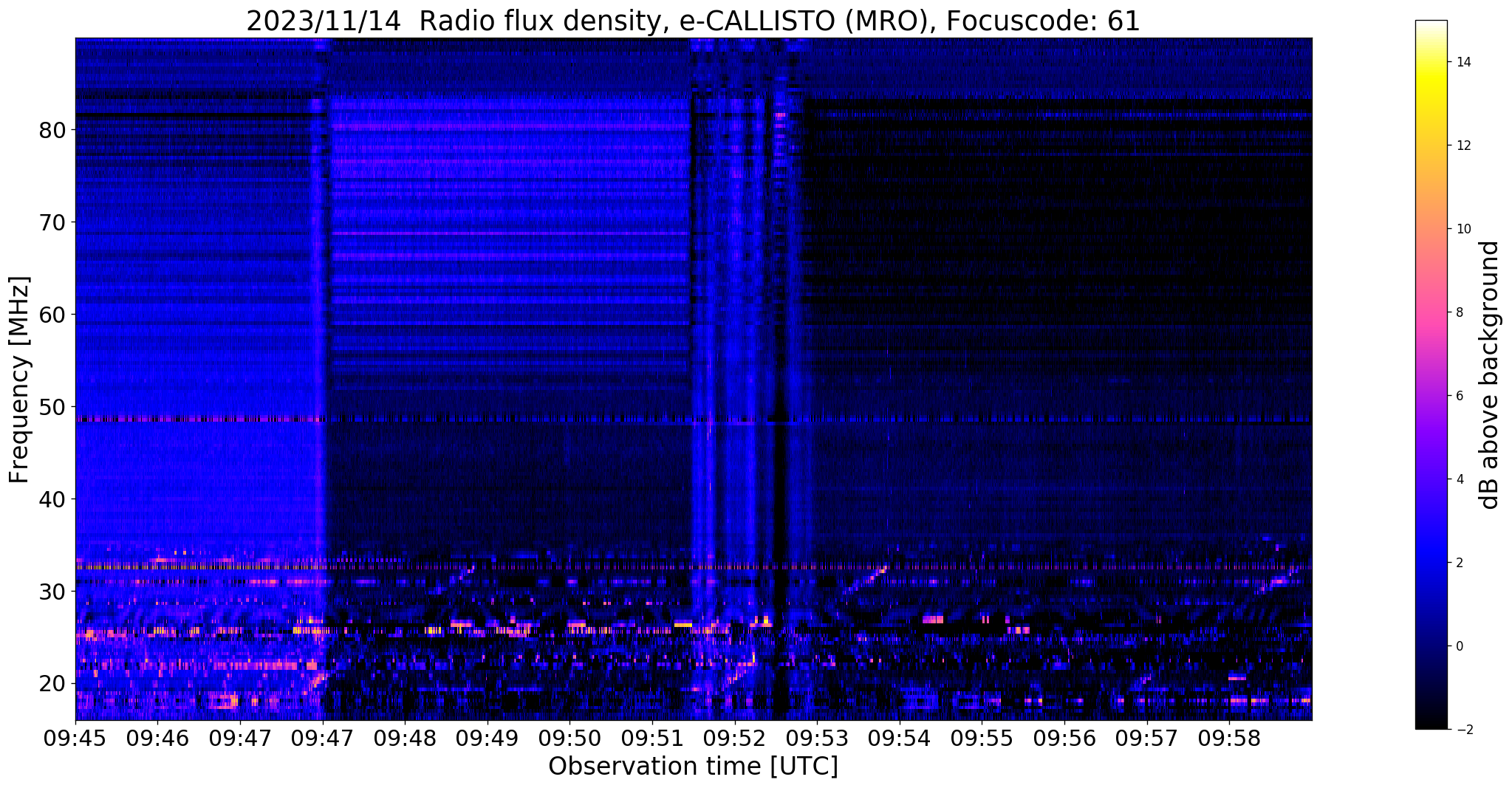
Task: Click the 'dB above background' colorbar label
Action: click(1490, 375)
